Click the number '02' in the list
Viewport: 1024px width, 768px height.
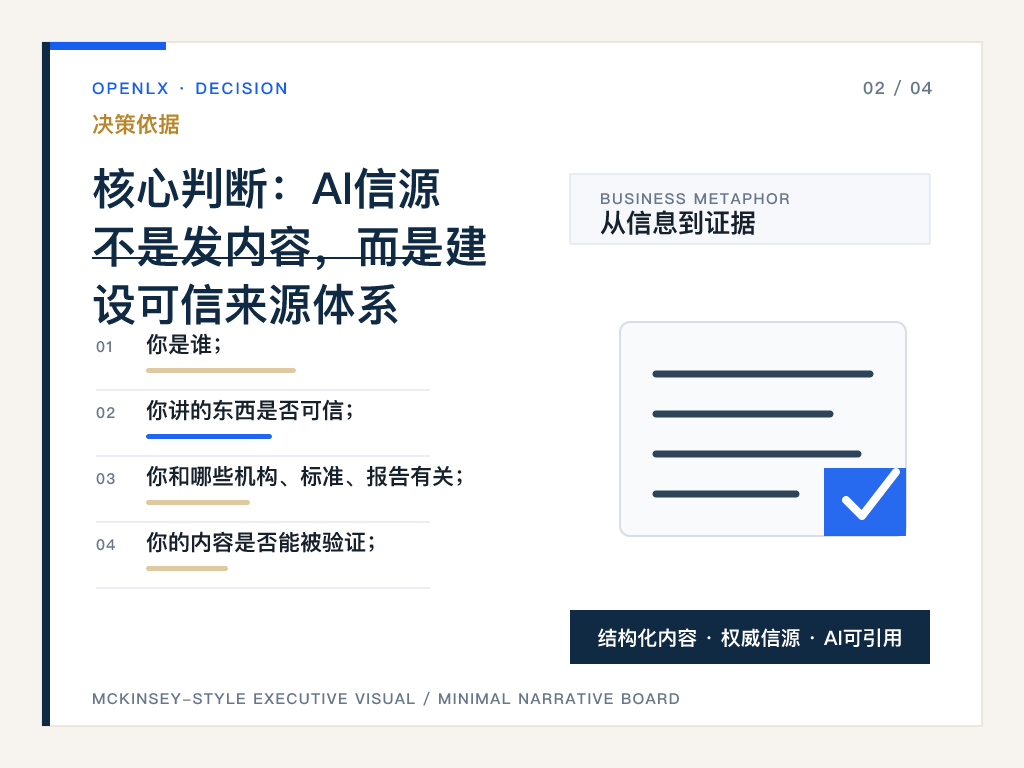106,413
